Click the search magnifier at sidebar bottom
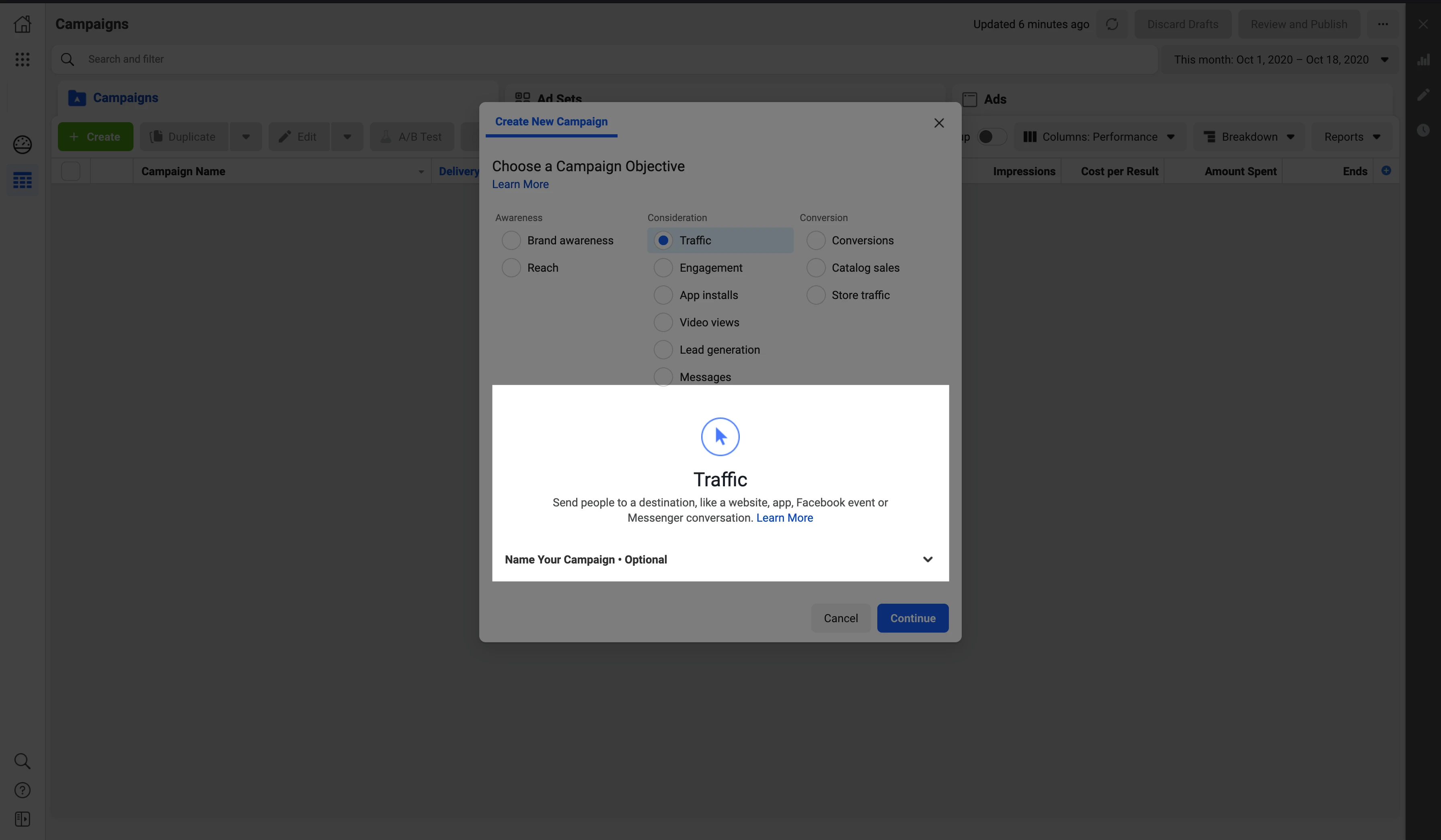 tap(22, 761)
